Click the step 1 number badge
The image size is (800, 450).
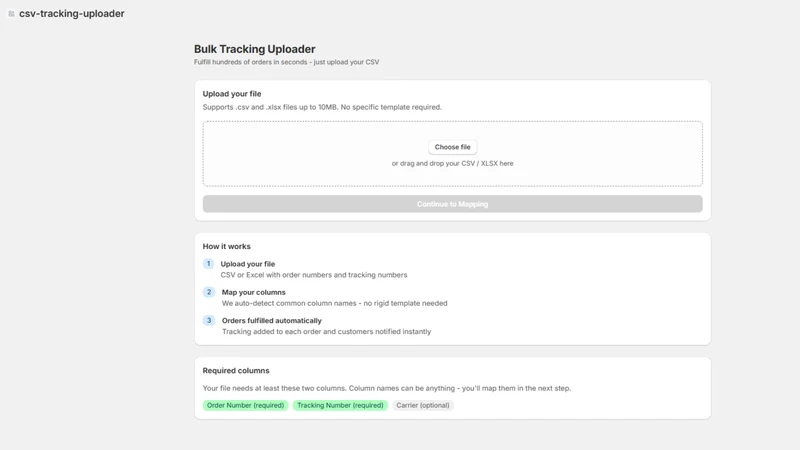coord(208,264)
